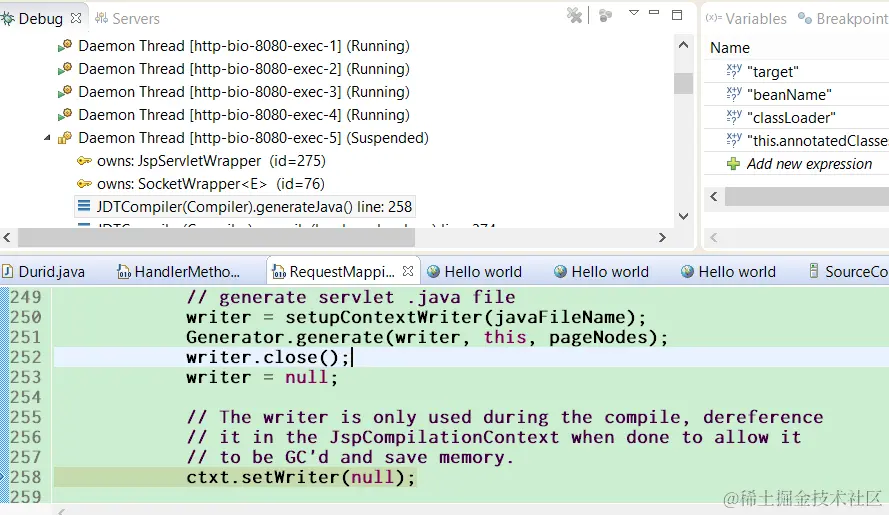Maximize the Debug view panel

tap(677, 15)
